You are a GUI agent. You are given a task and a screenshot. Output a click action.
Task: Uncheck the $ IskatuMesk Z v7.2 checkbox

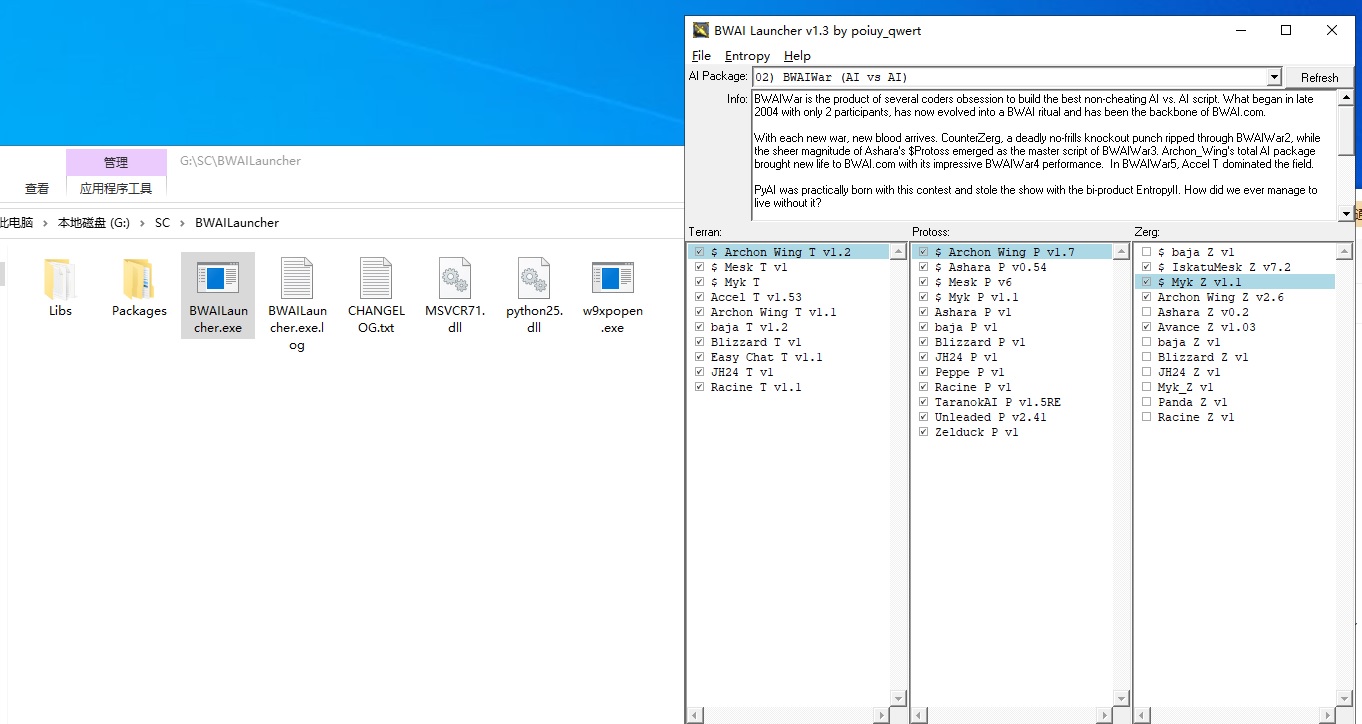coord(1147,267)
